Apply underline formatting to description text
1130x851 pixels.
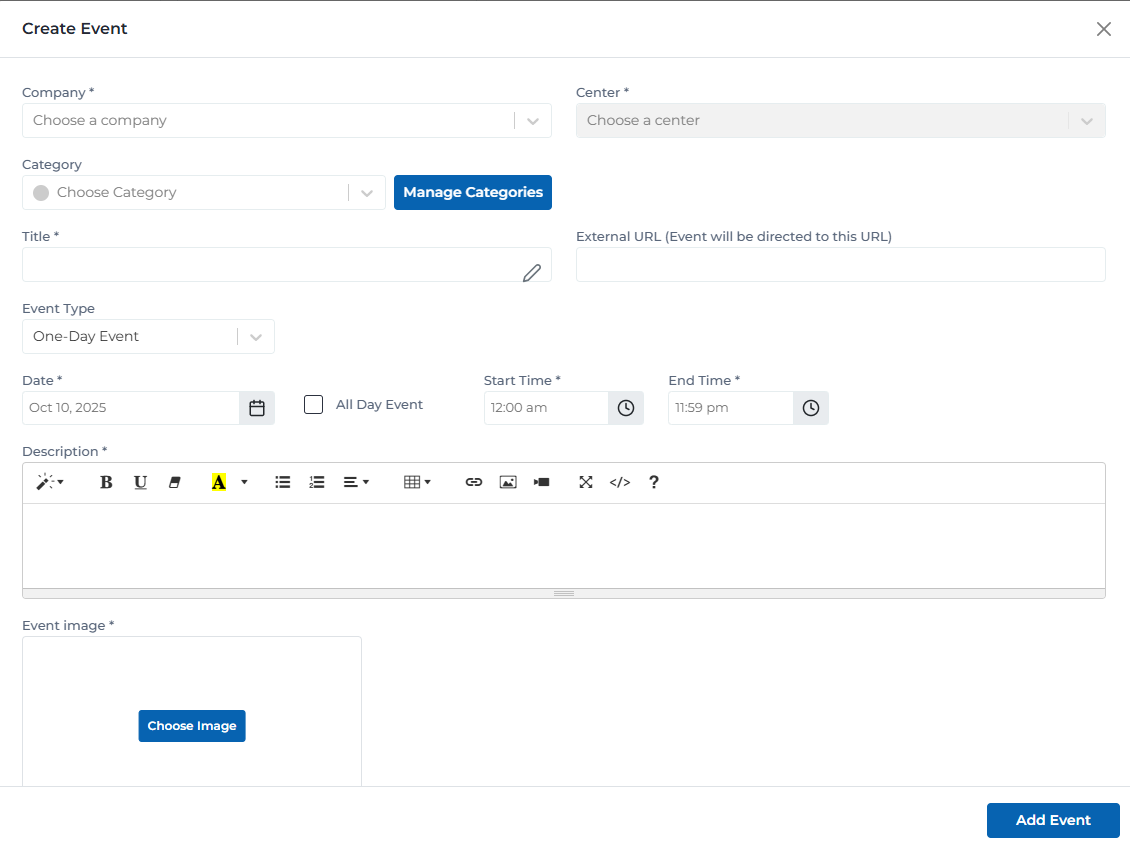click(x=140, y=482)
